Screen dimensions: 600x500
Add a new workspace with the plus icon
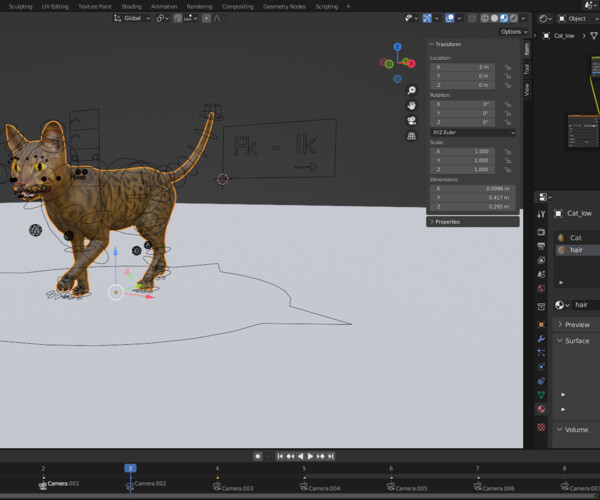348,7
